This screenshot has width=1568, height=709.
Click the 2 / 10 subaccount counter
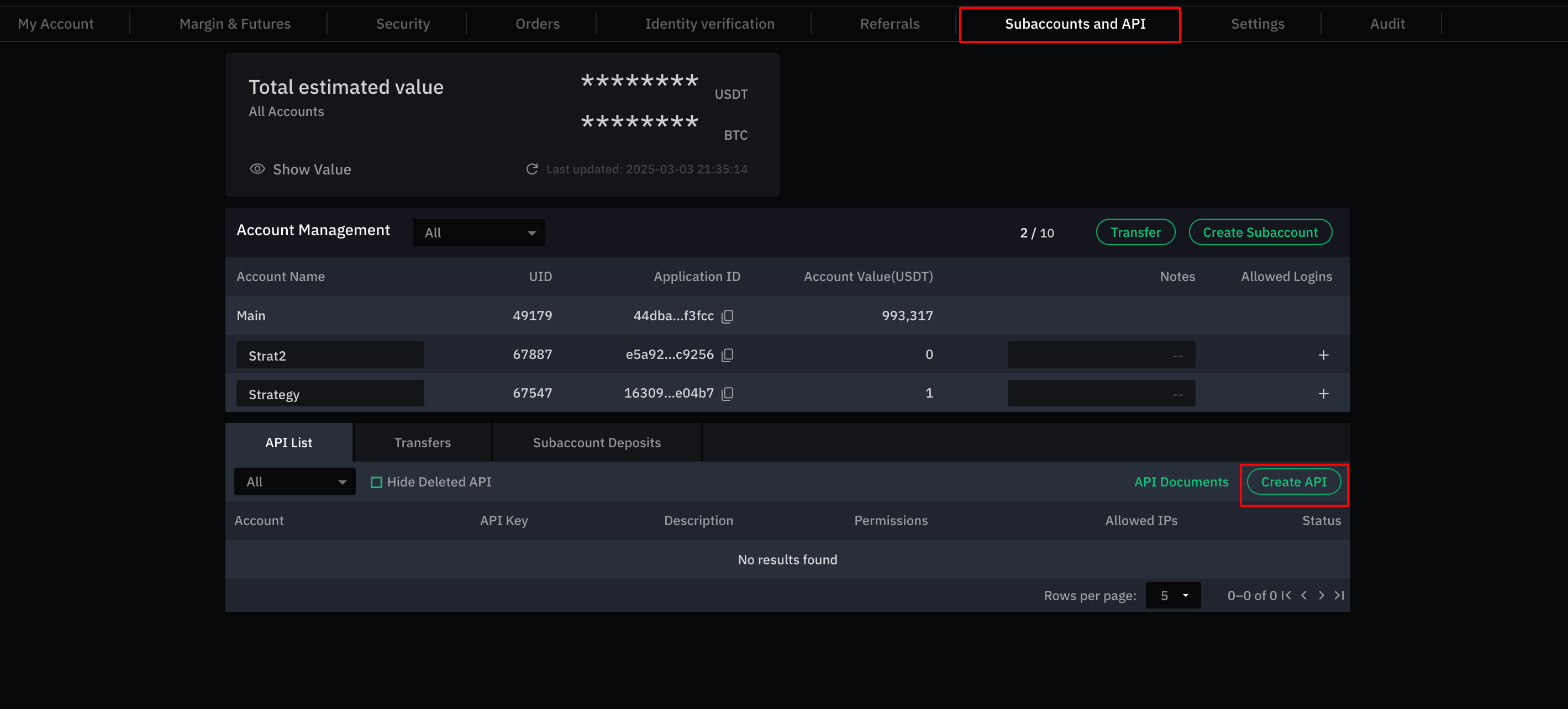[1036, 233]
